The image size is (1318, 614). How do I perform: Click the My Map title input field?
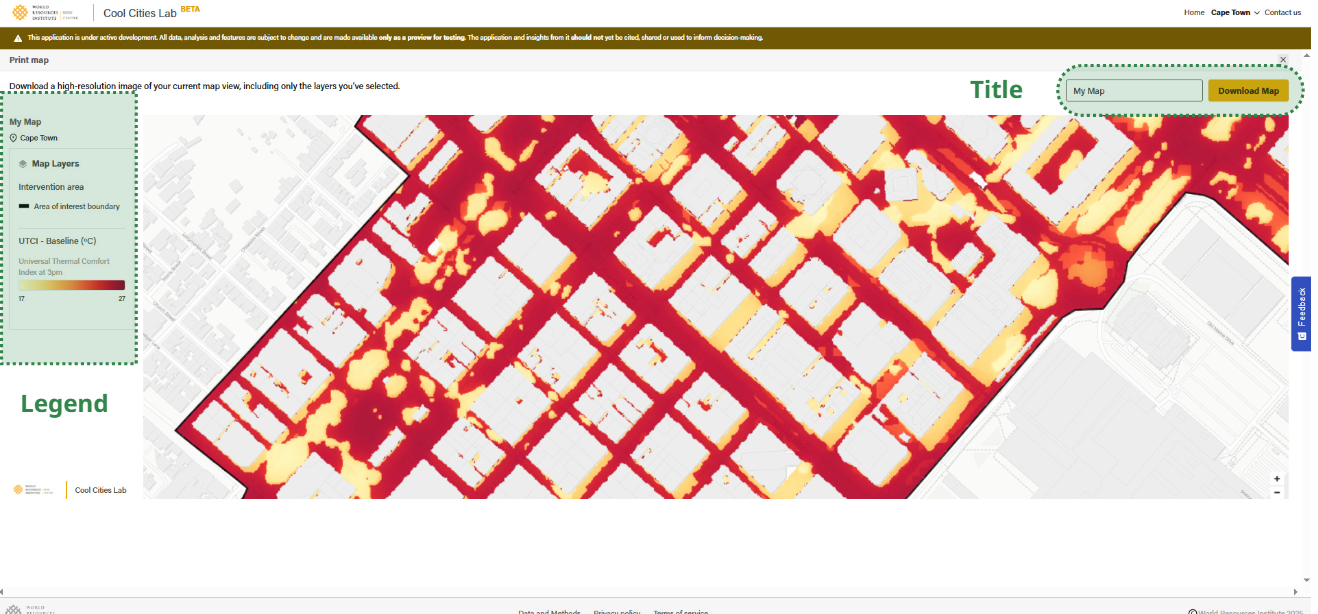click(1133, 91)
